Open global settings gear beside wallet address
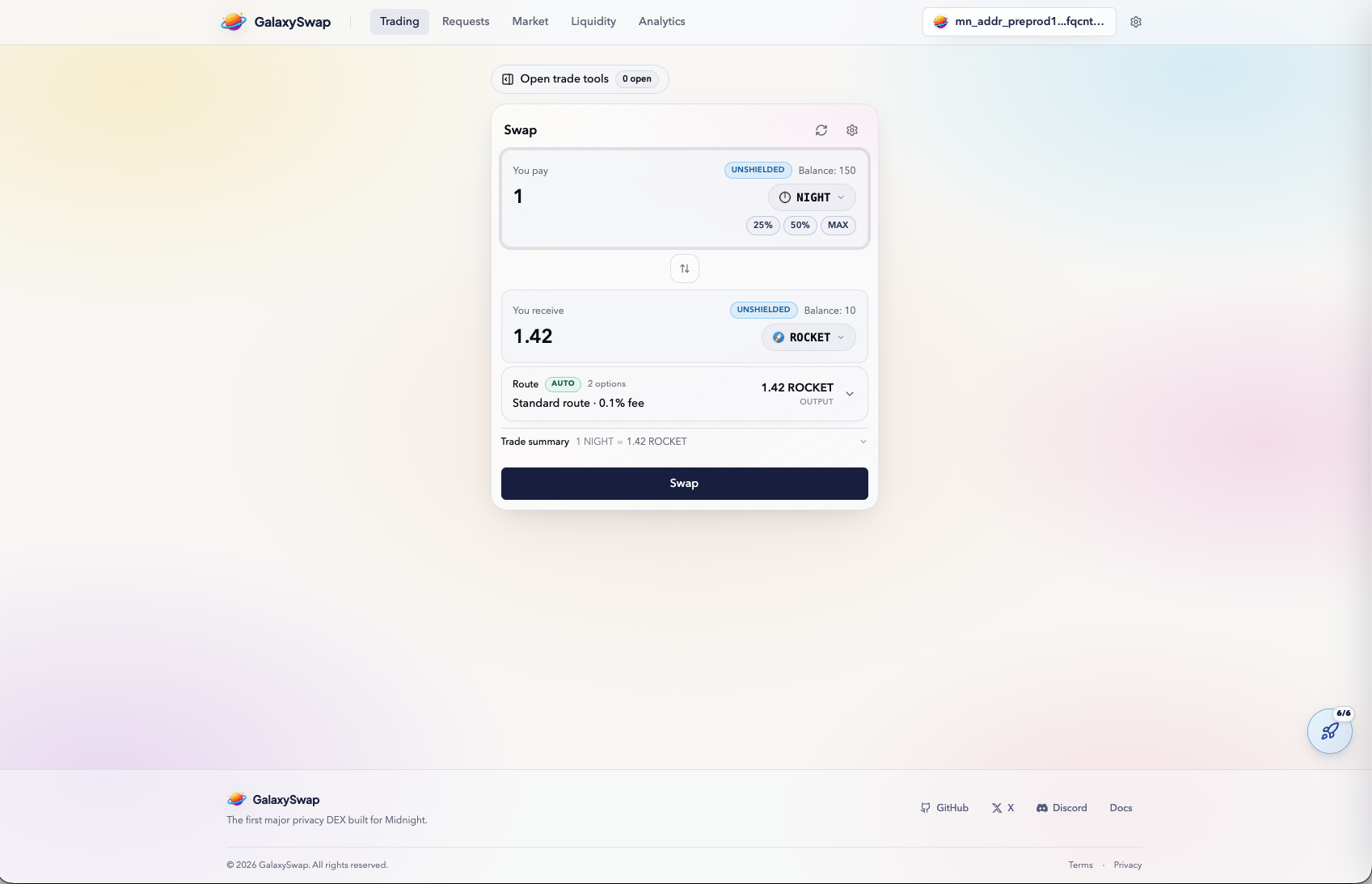 (x=1136, y=22)
